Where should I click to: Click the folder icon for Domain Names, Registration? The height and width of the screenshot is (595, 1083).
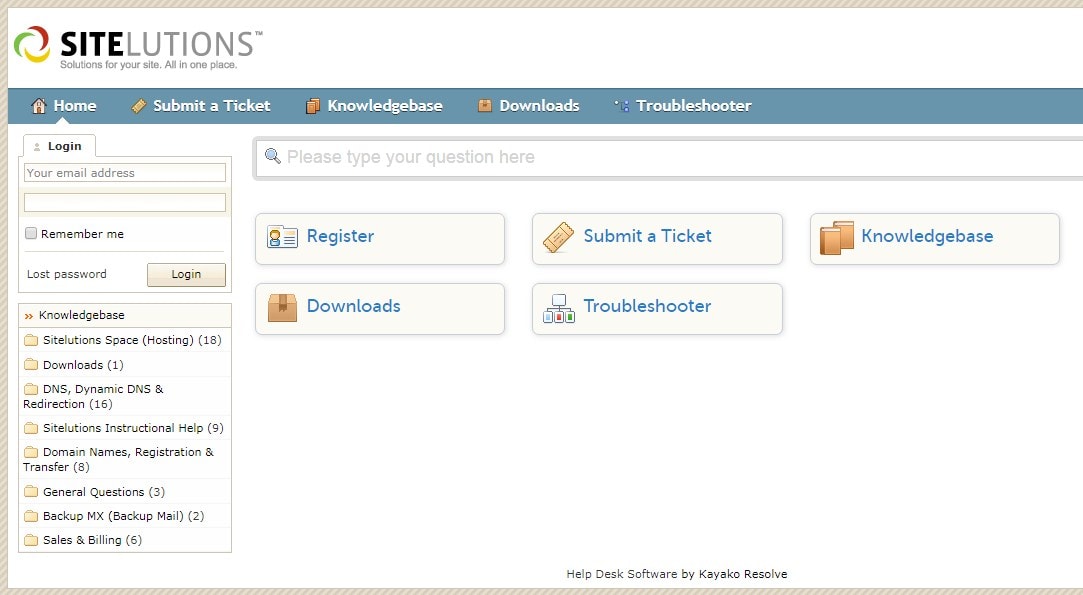[31, 452]
